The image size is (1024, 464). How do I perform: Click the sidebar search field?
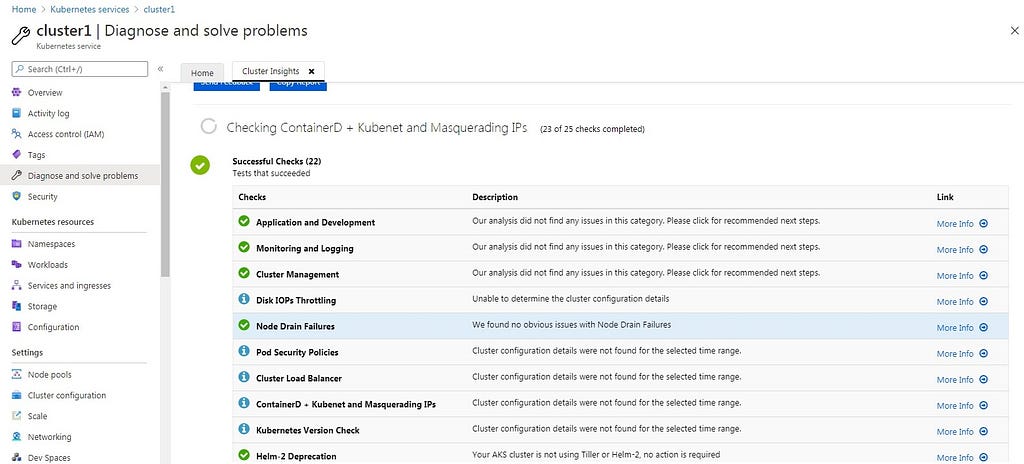point(80,69)
